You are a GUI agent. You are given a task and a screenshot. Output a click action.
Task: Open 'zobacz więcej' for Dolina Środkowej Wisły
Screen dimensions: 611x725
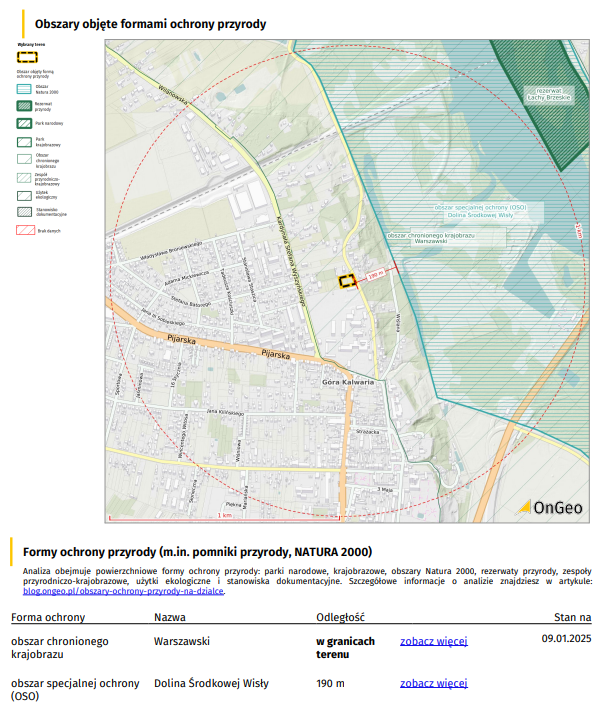[x=433, y=684]
